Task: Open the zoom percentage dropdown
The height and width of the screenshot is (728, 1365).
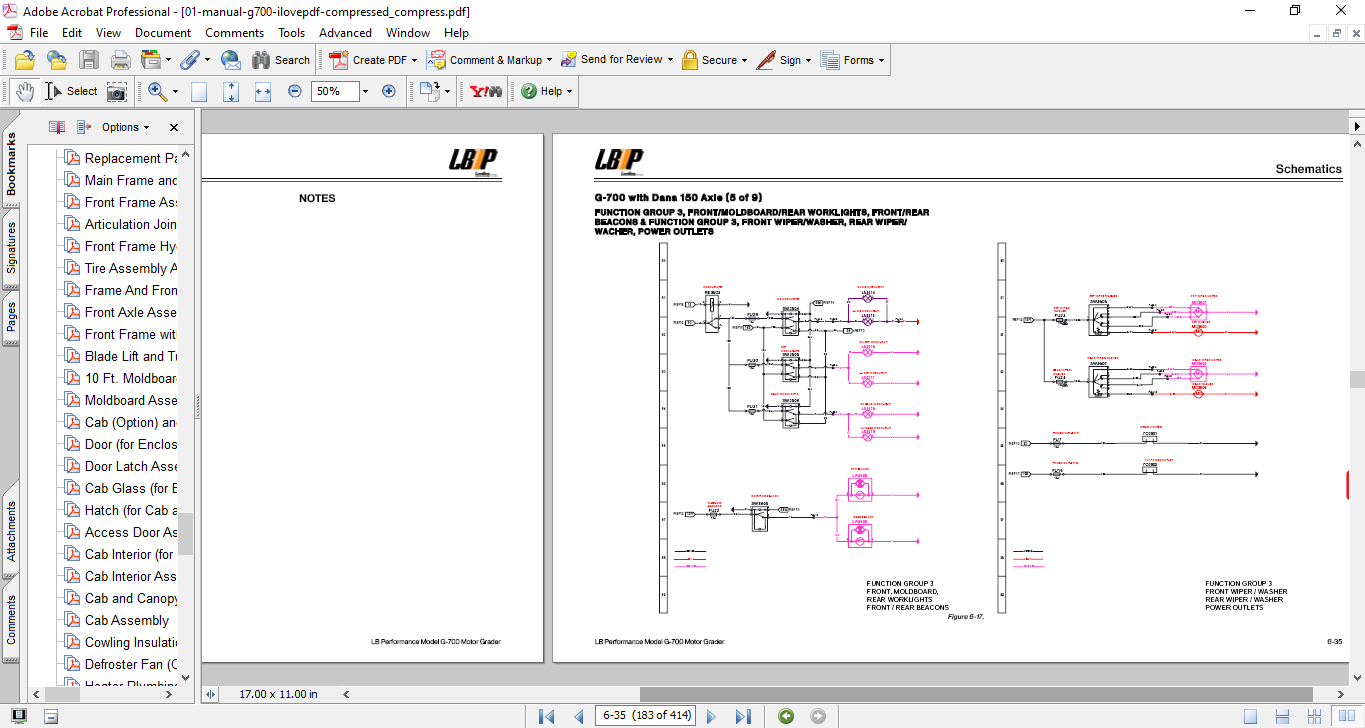Action: click(365, 91)
